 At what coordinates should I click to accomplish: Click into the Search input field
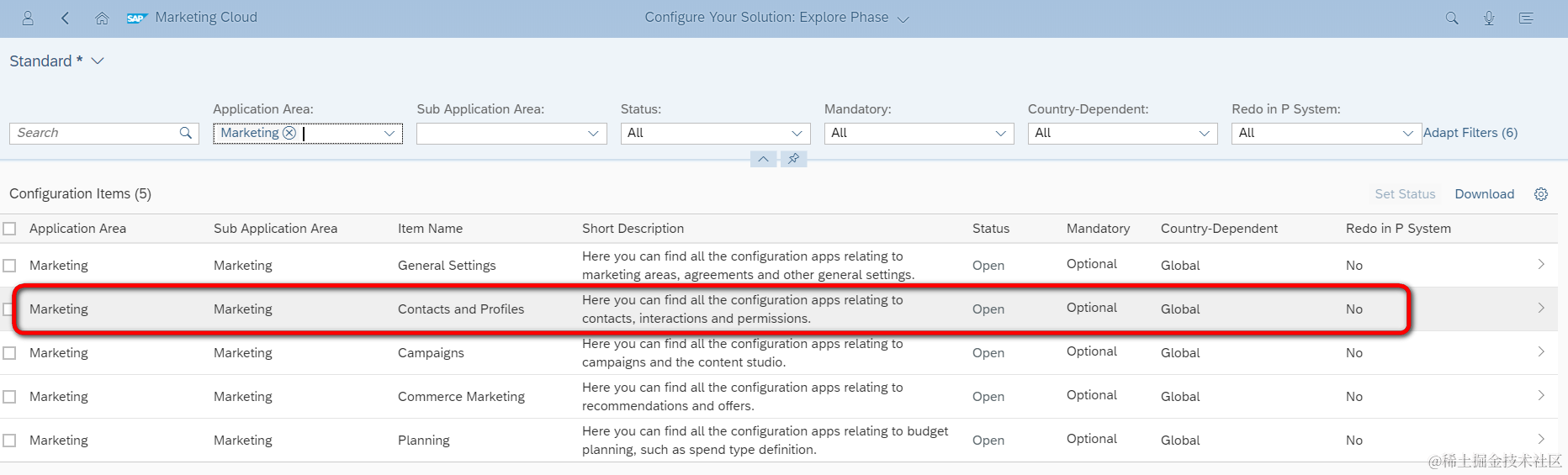(x=94, y=133)
